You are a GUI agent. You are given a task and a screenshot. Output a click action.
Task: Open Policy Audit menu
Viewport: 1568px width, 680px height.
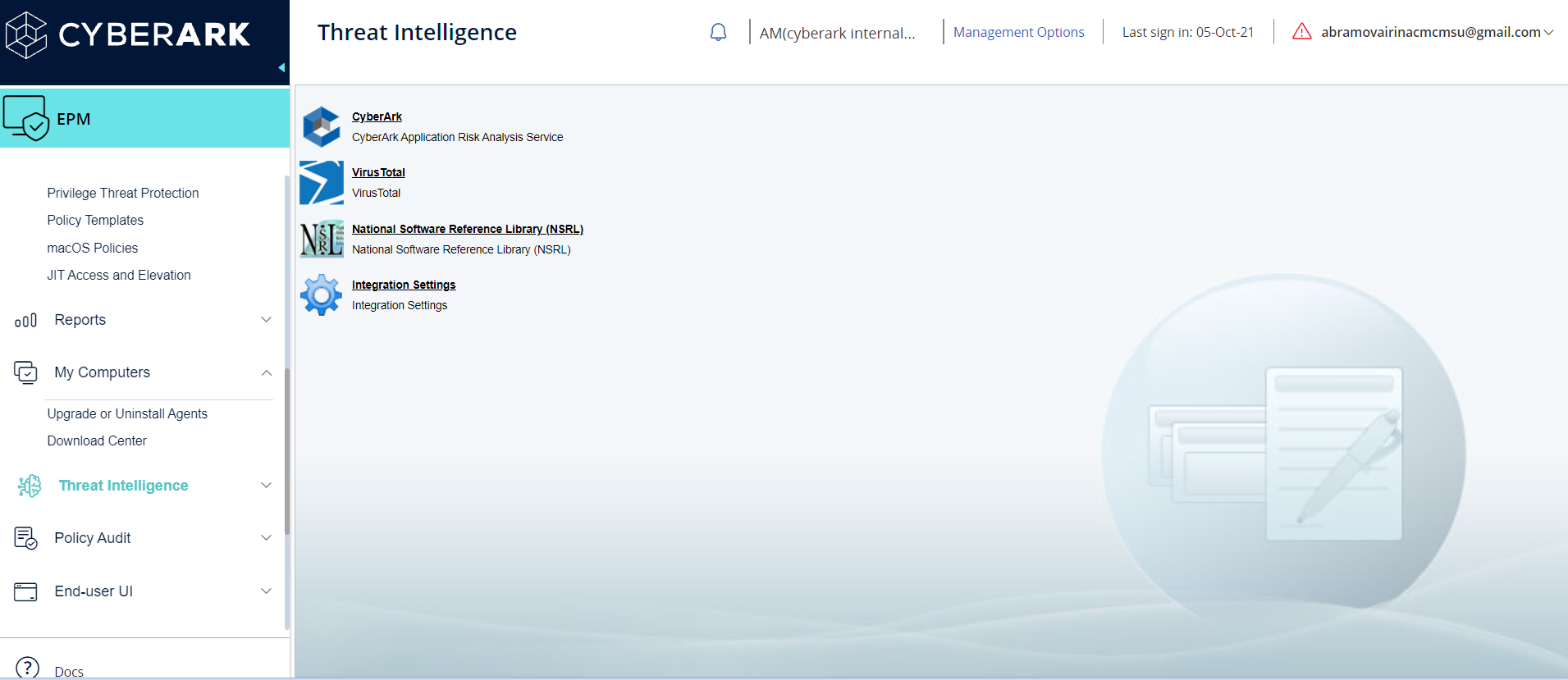pos(93,538)
